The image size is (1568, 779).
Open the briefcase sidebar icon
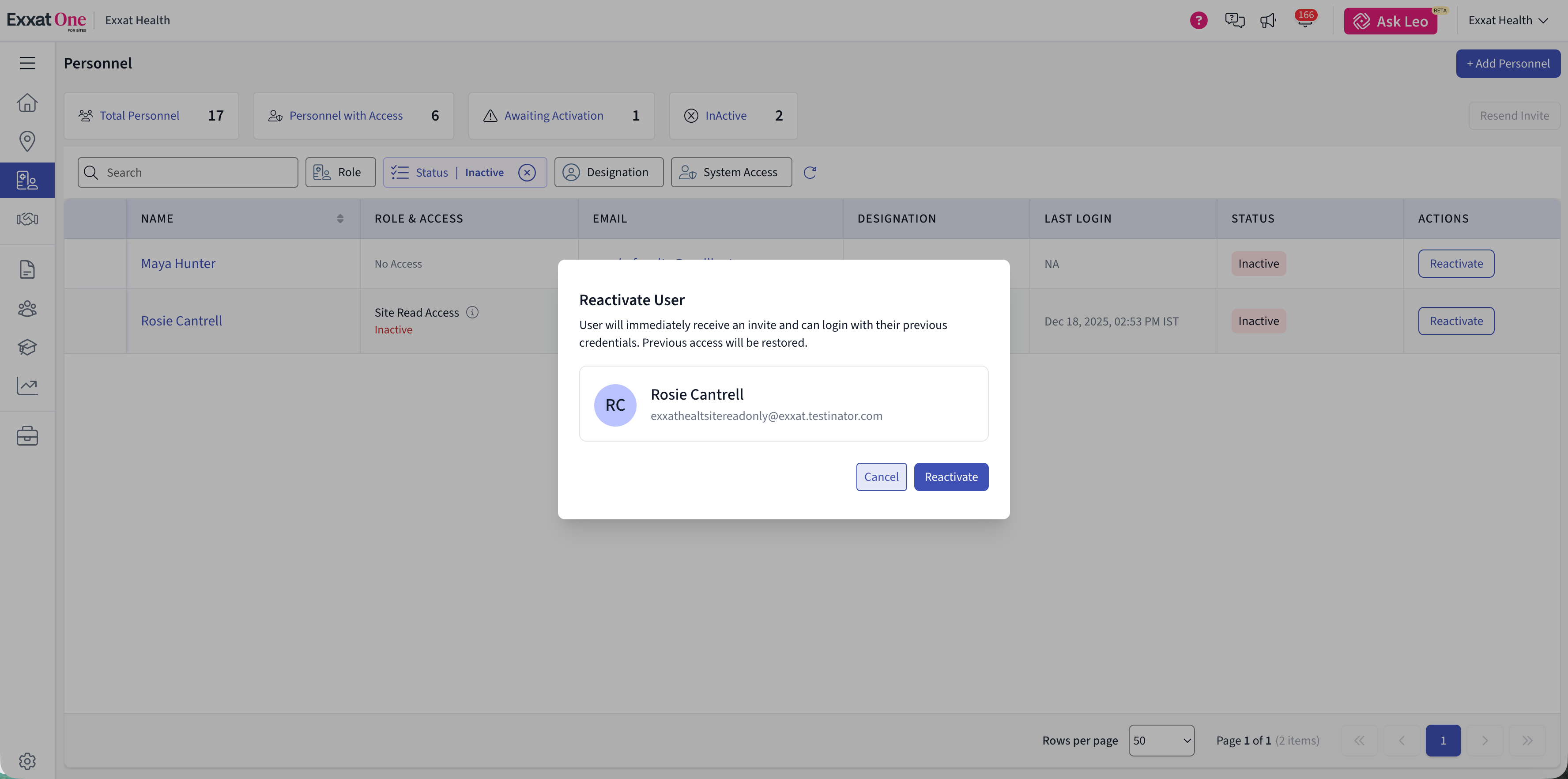point(27,436)
